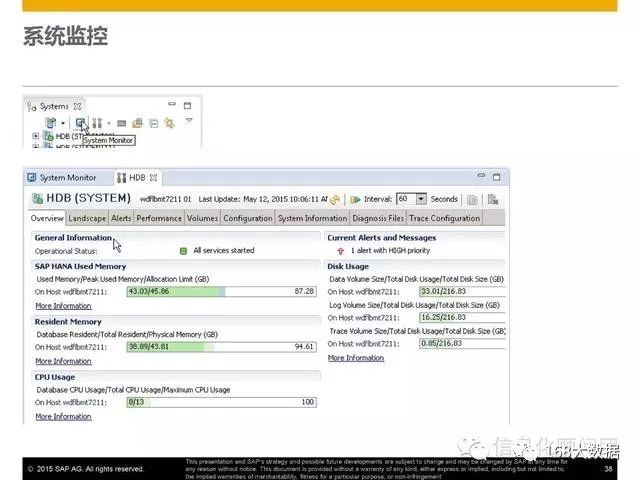Viewport: 640px width, 480px height.
Task: Select the first HDB system icon in the tree
Action: [48, 136]
